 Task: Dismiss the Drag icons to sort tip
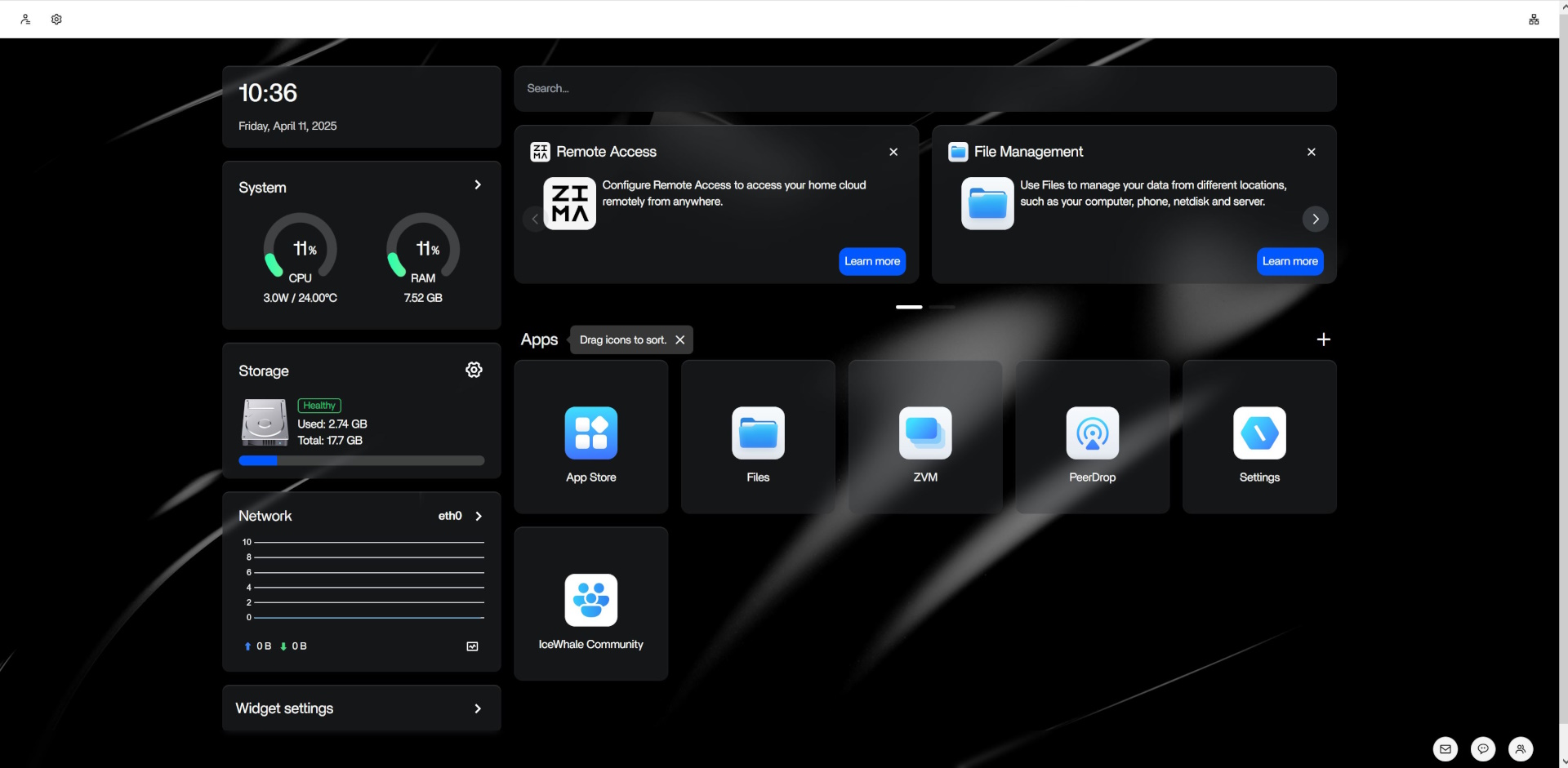(679, 340)
